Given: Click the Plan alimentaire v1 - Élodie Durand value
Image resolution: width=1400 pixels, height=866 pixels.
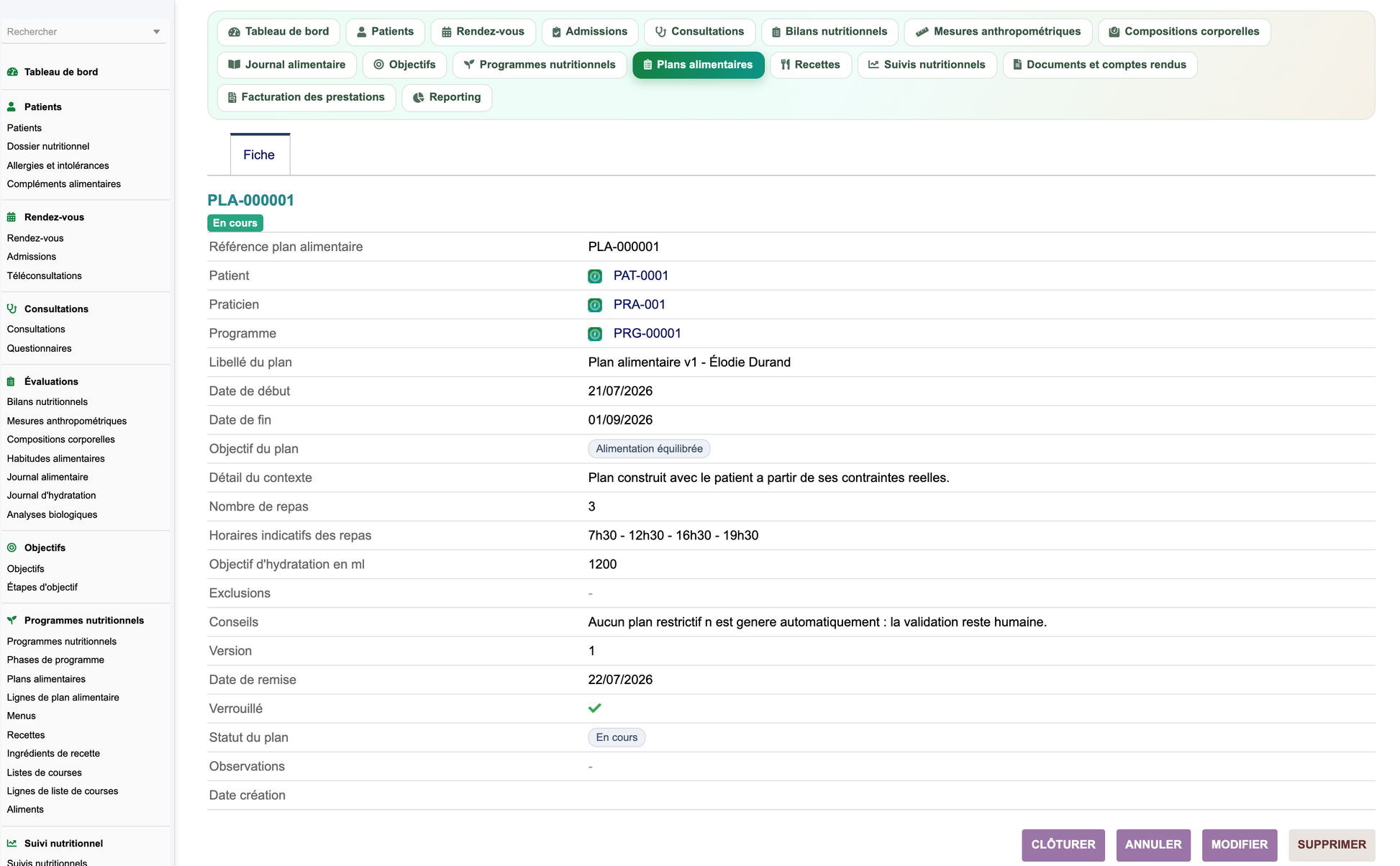Looking at the screenshot, I should pyautogui.click(x=689, y=363).
